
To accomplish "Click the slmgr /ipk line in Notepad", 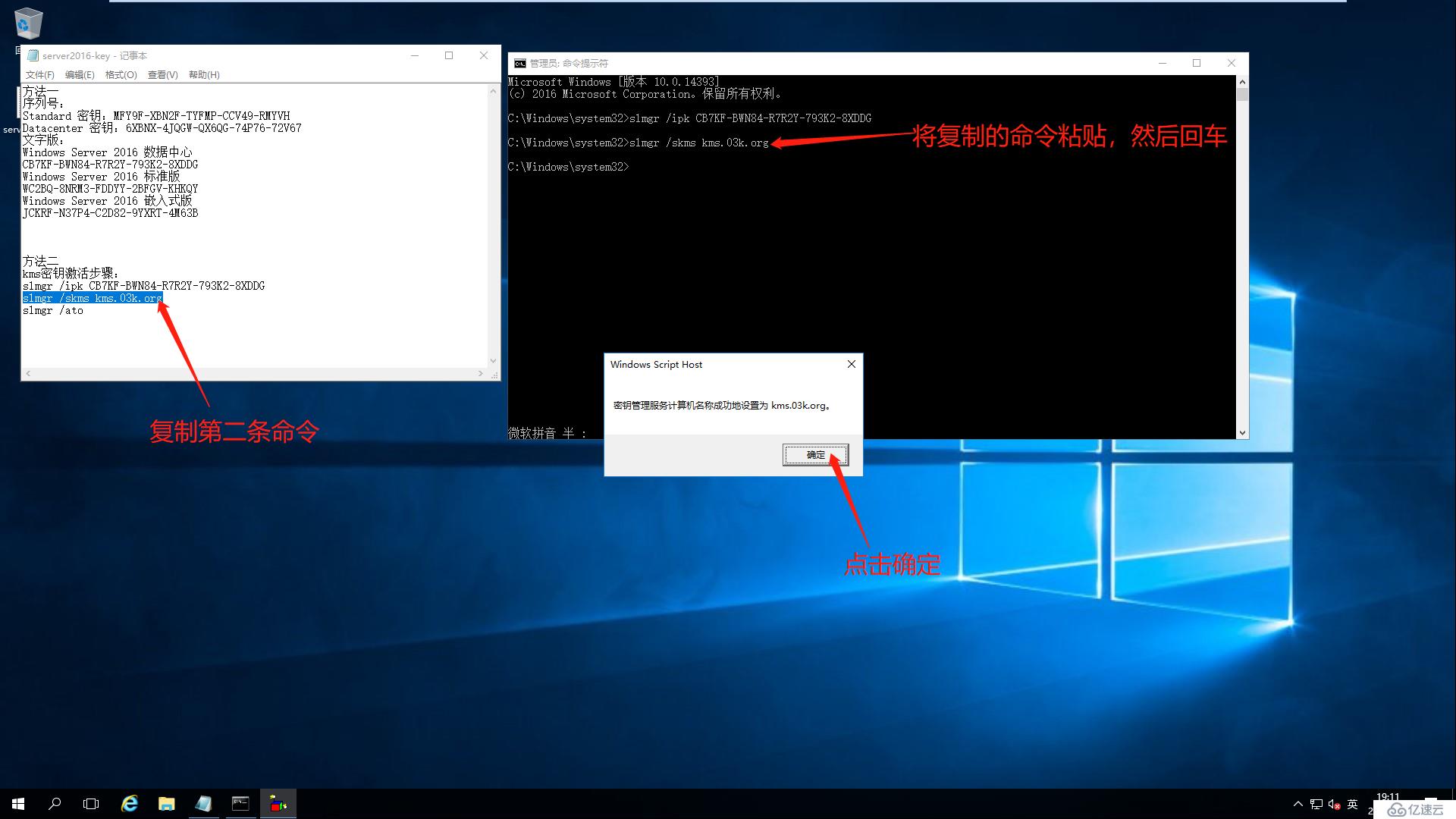I will [x=143, y=286].
